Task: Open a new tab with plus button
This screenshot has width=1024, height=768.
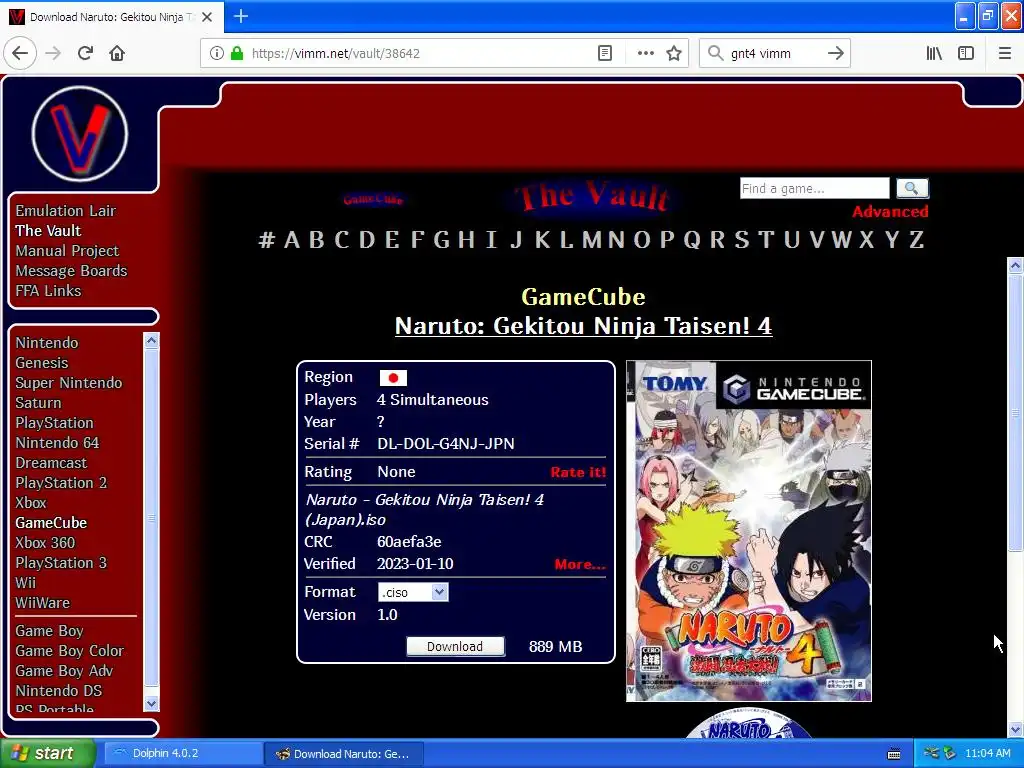Action: tap(240, 16)
